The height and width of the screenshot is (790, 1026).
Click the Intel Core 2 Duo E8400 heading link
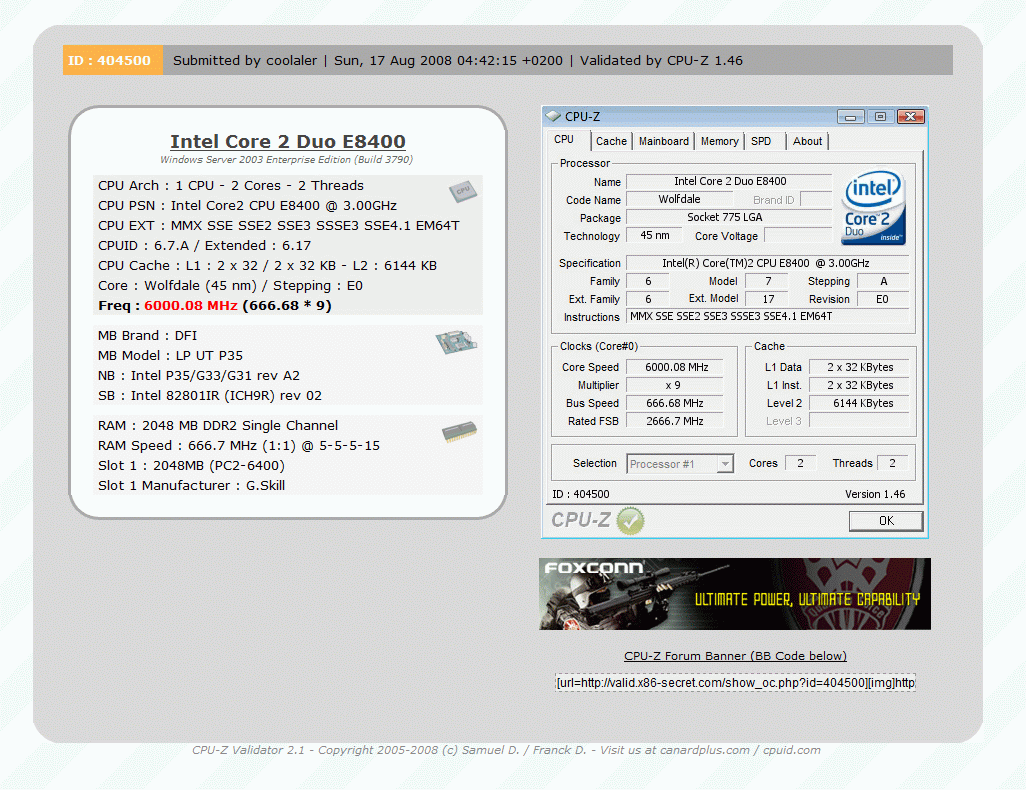[287, 141]
